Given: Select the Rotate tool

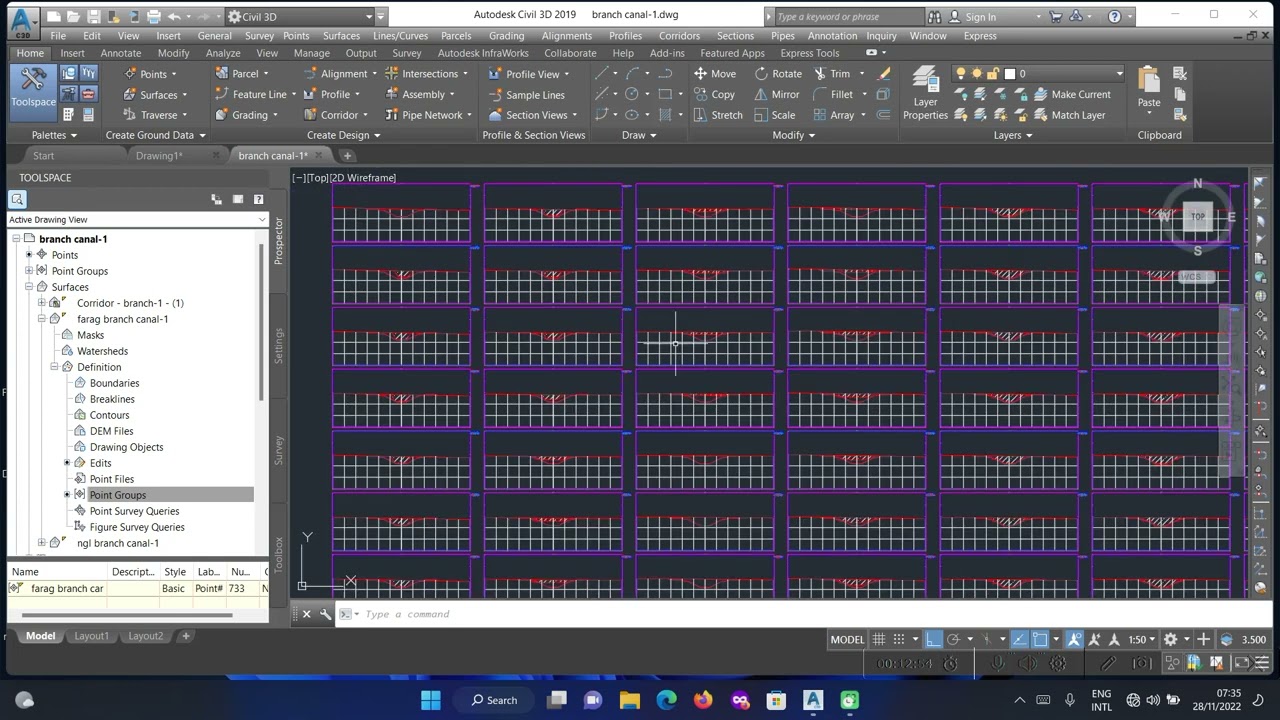Looking at the screenshot, I should point(778,73).
